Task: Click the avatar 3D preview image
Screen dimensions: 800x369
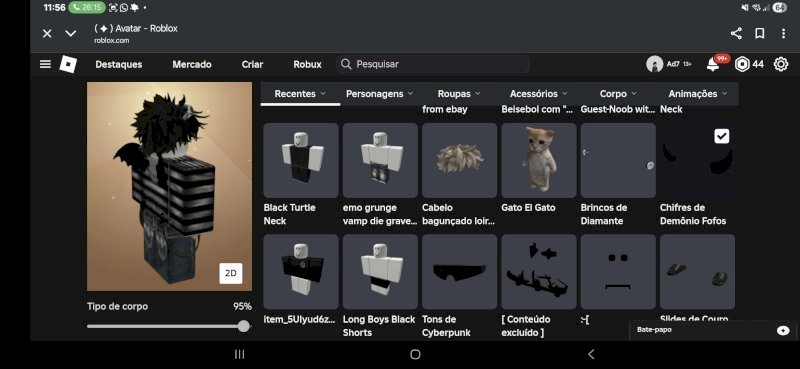Action: (169, 186)
